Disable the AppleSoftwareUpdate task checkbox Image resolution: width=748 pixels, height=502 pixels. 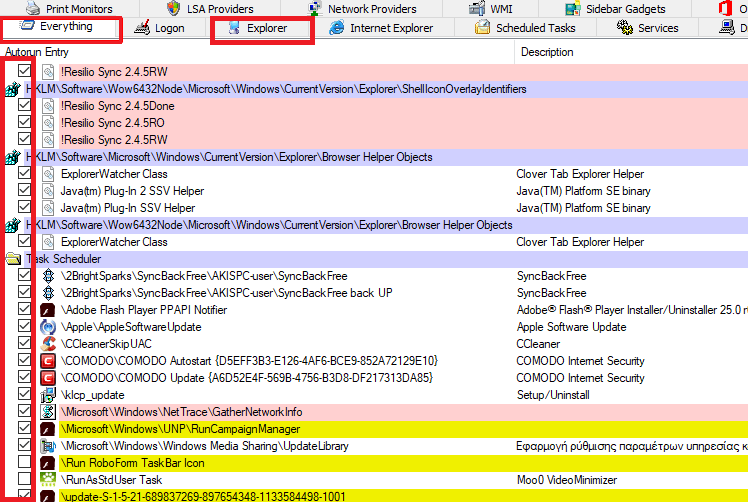pos(24,326)
